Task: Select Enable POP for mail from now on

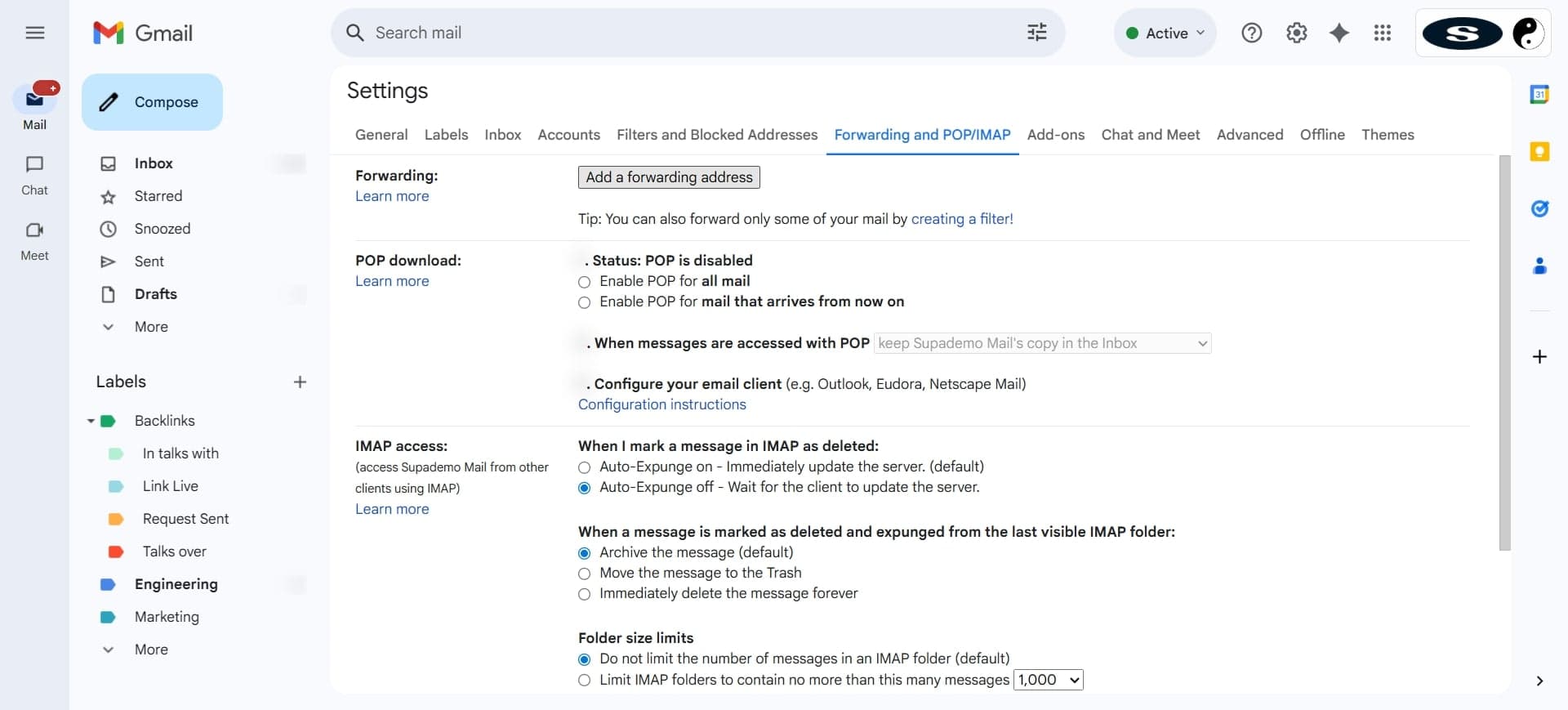Action: 584,302
